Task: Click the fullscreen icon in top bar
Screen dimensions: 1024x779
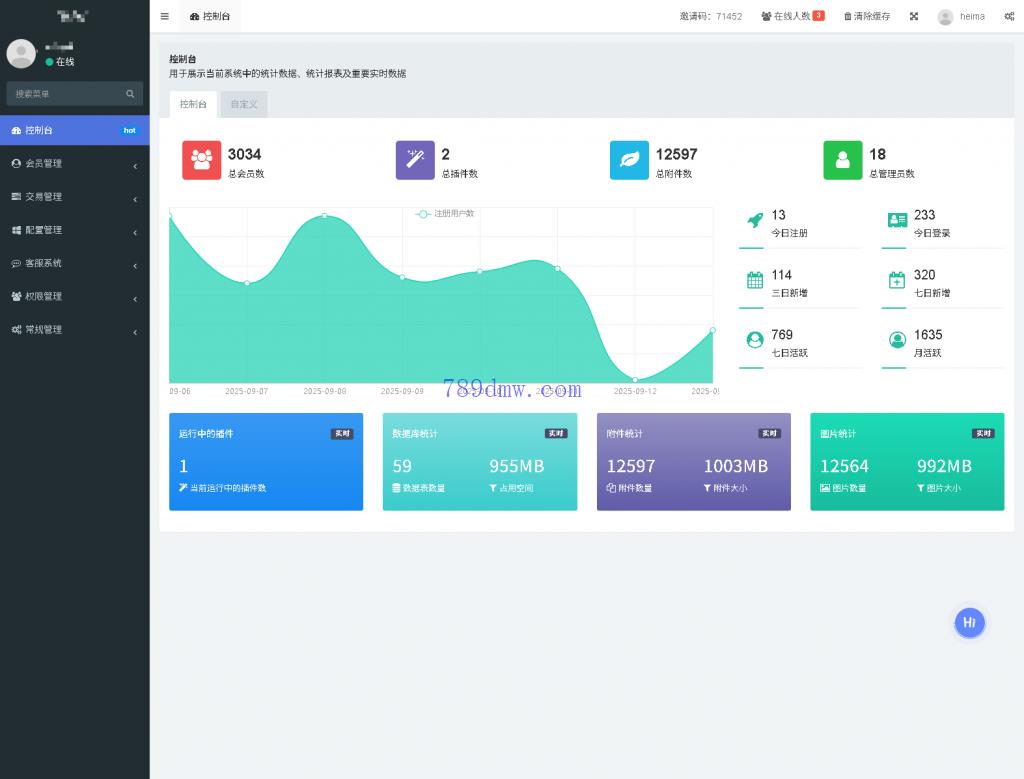Action: pyautogui.click(x=914, y=16)
